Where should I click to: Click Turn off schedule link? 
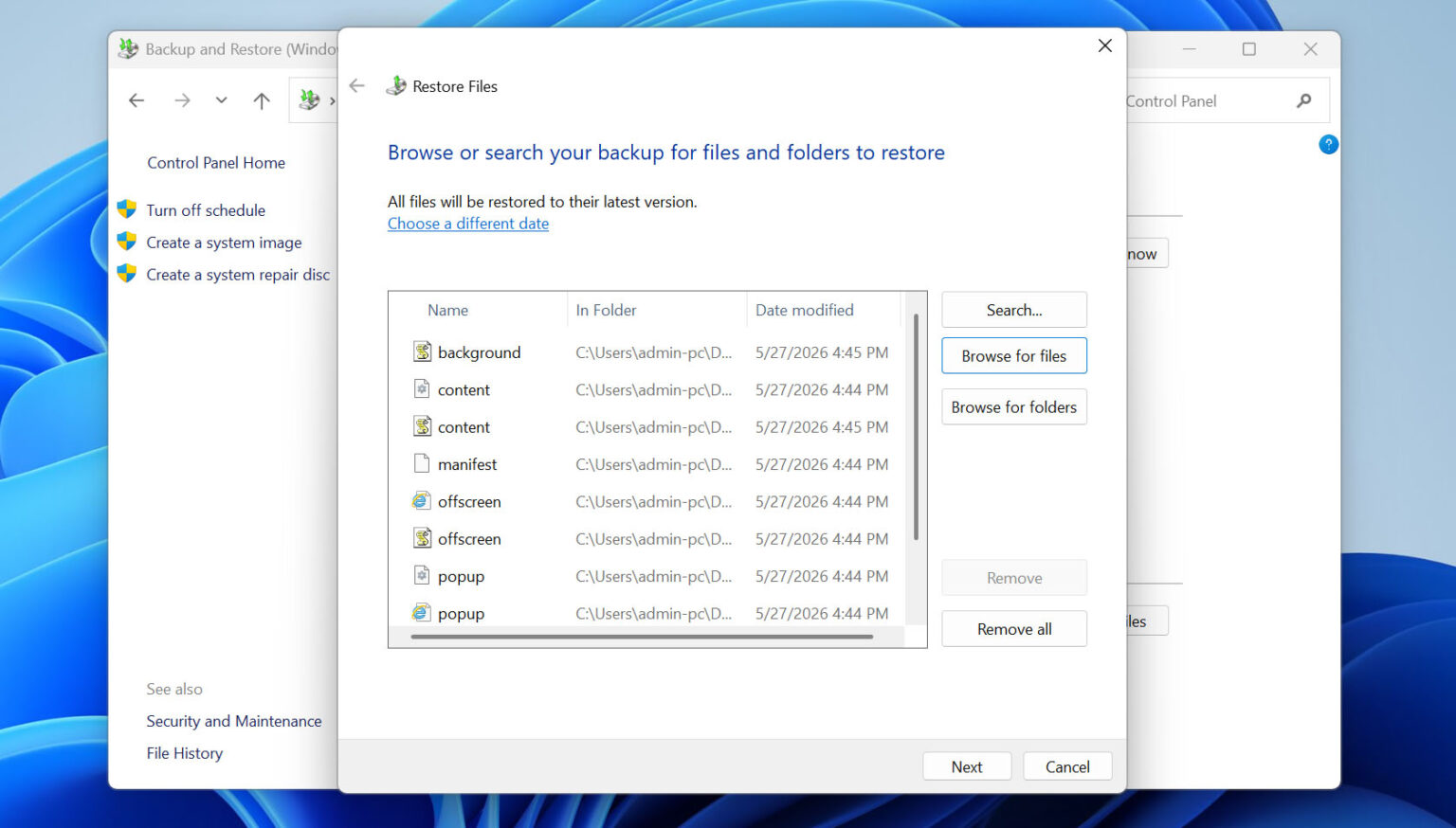click(206, 210)
